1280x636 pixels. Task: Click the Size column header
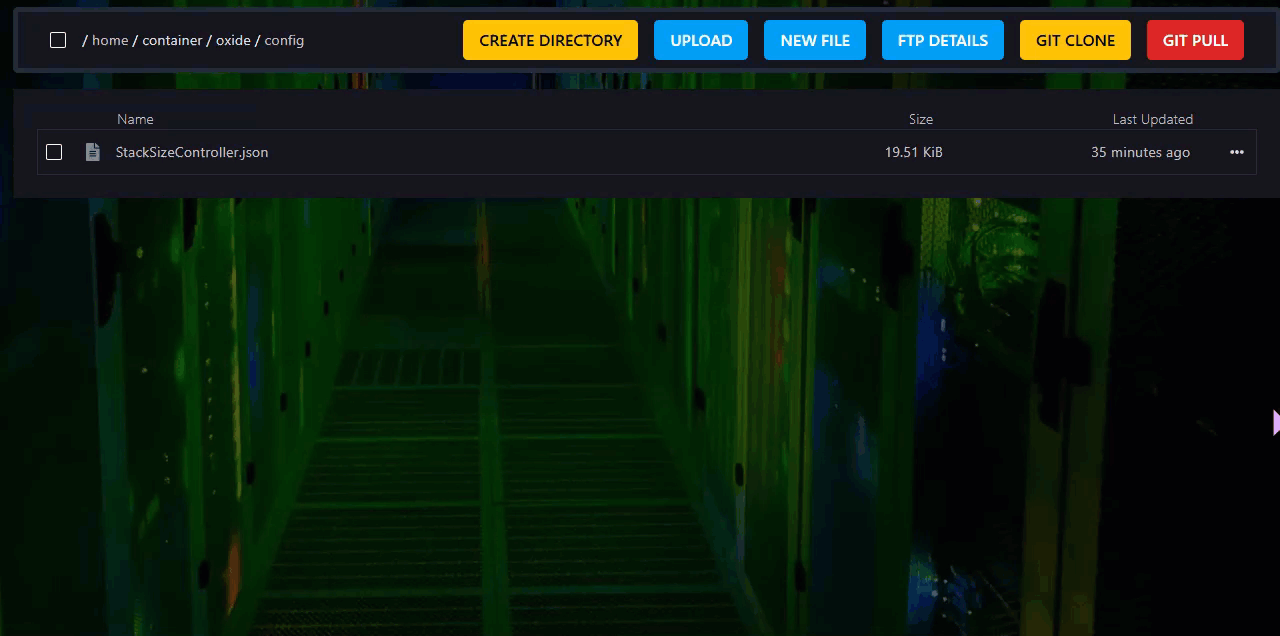921,119
